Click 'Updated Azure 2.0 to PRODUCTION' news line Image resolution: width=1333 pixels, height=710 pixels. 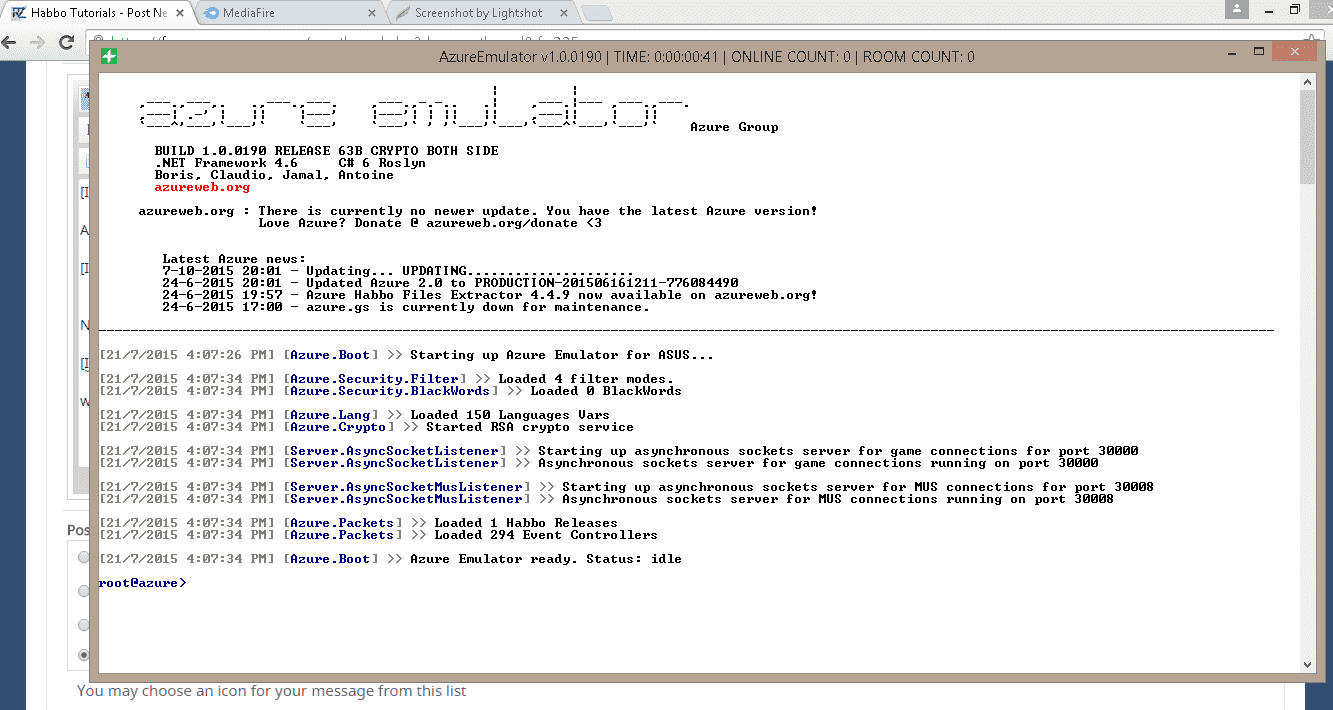tap(450, 283)
